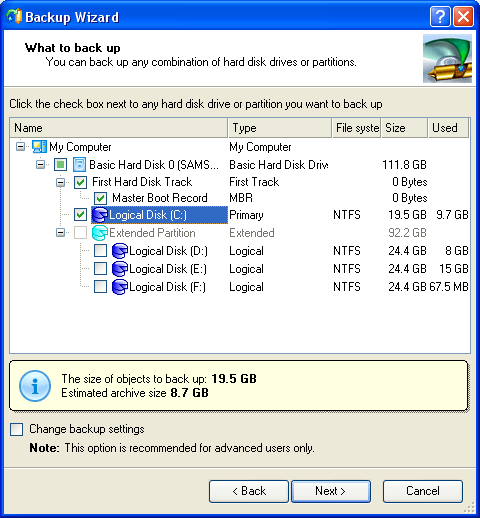Check the Logical Disk (F:) checkbox
Image resolution: width=480 pixels, height=518 pixels.
coord(100,286)
